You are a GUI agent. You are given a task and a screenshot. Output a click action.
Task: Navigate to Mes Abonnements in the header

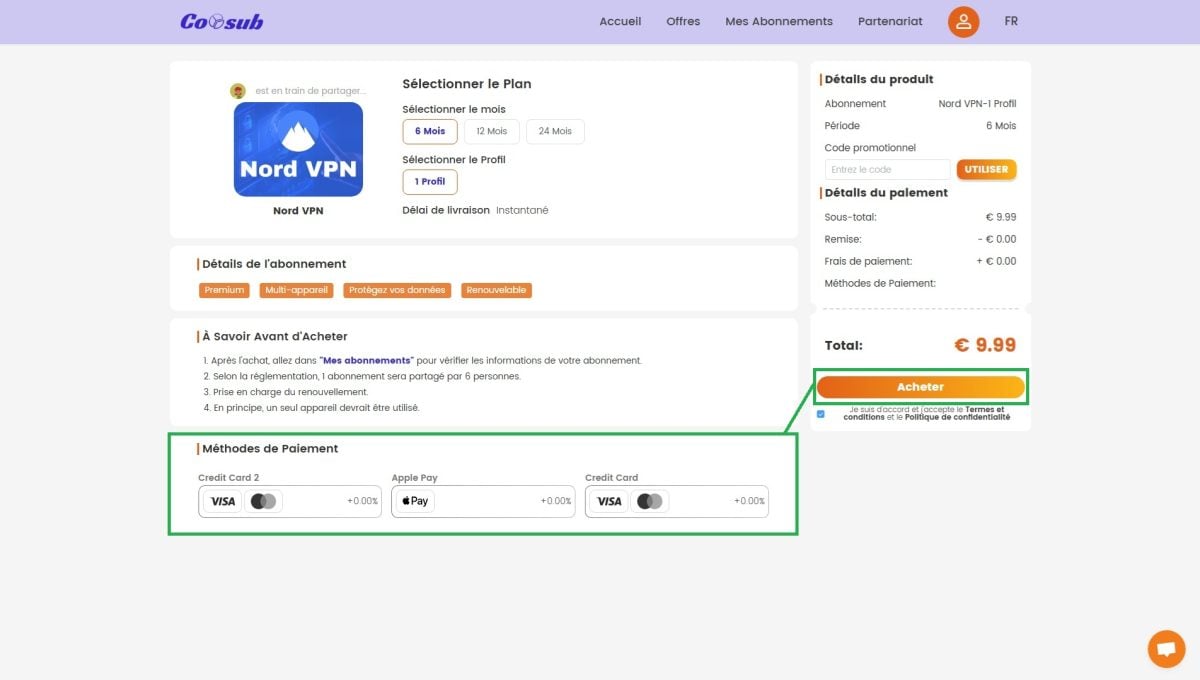tap(778, 21)
